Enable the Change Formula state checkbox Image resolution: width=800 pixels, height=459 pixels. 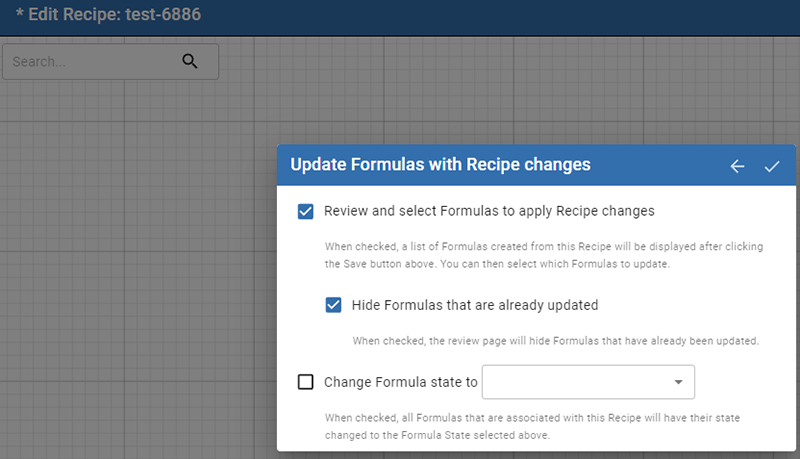click(x=306, y=381)
